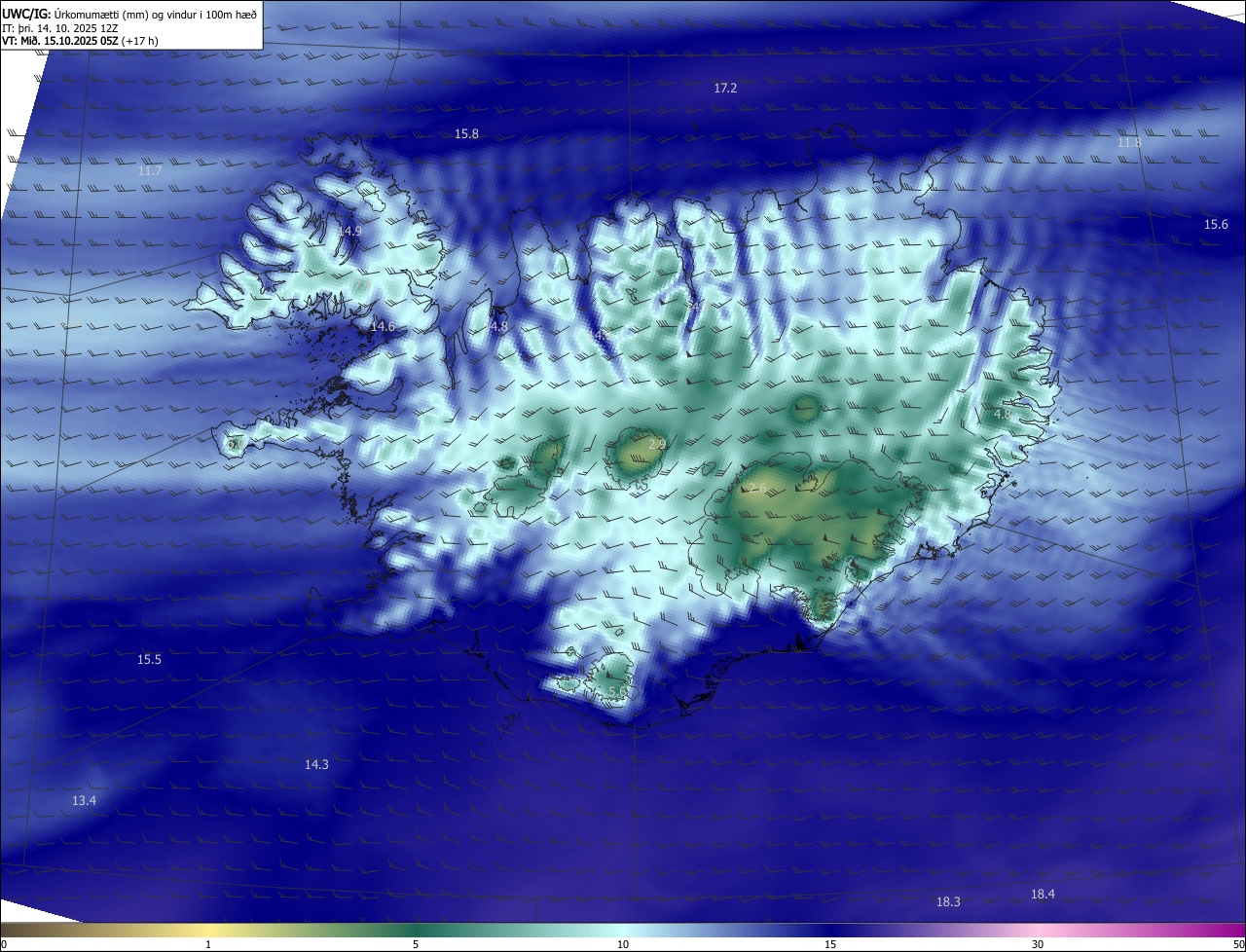Click the colorbar tick label 10
Image resolution: width=1246 pixels, height=952 pixels.
623,944
